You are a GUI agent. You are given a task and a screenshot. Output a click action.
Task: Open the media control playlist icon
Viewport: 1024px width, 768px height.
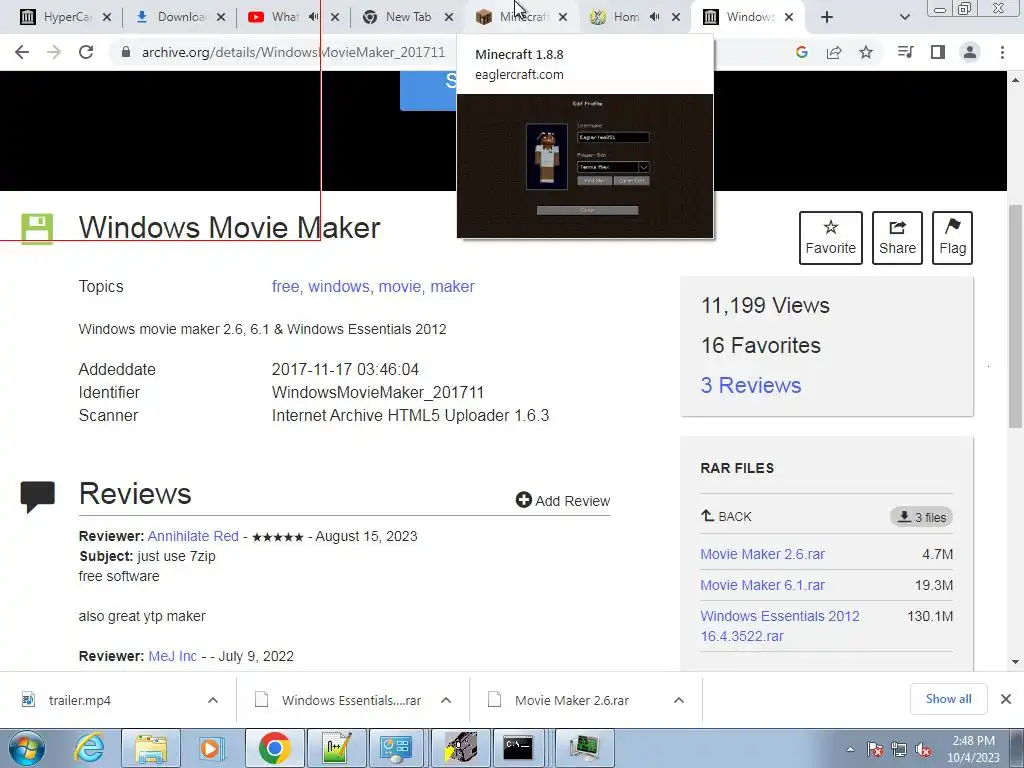point(905,52)
